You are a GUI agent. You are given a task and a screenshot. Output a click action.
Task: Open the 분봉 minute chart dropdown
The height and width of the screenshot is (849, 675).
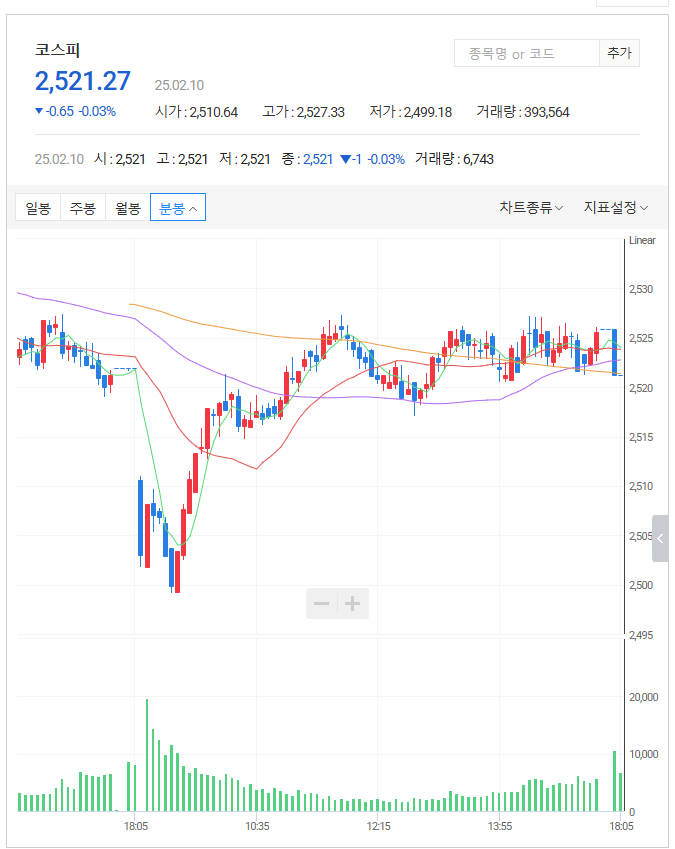coord(177,207)
